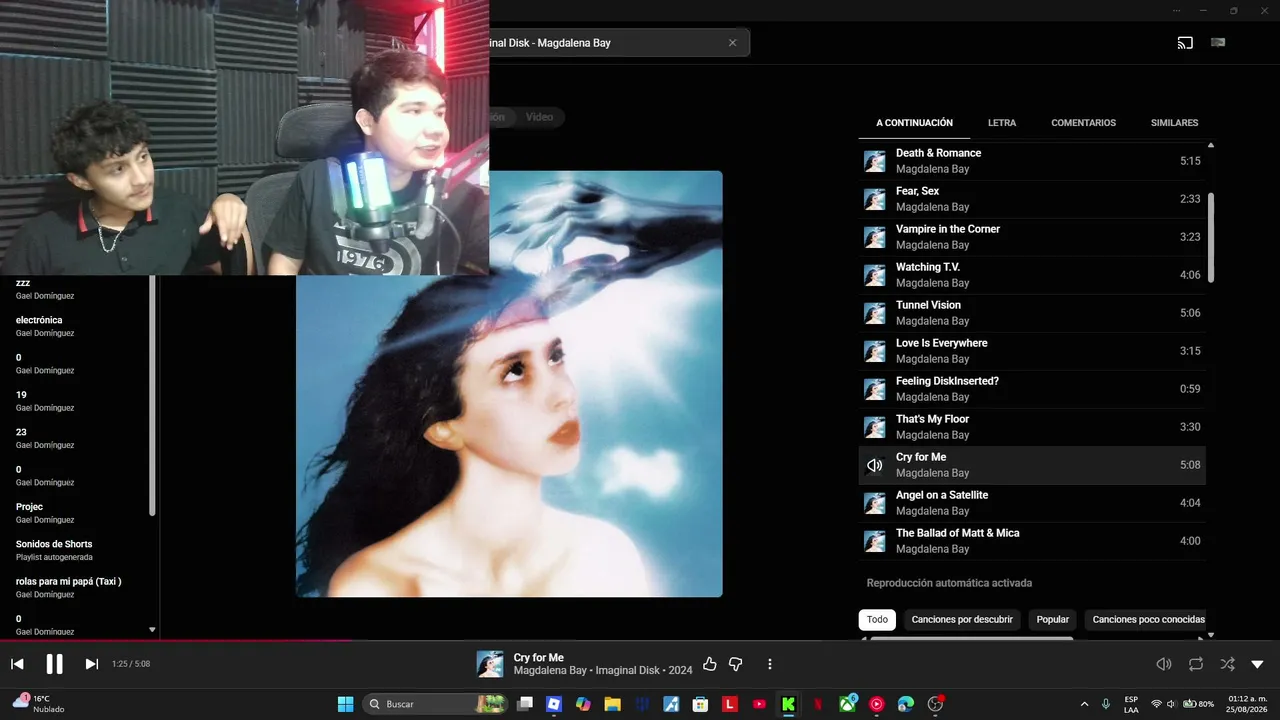Click the sidebar playlist scroll-down arrow

pos(152,630)
